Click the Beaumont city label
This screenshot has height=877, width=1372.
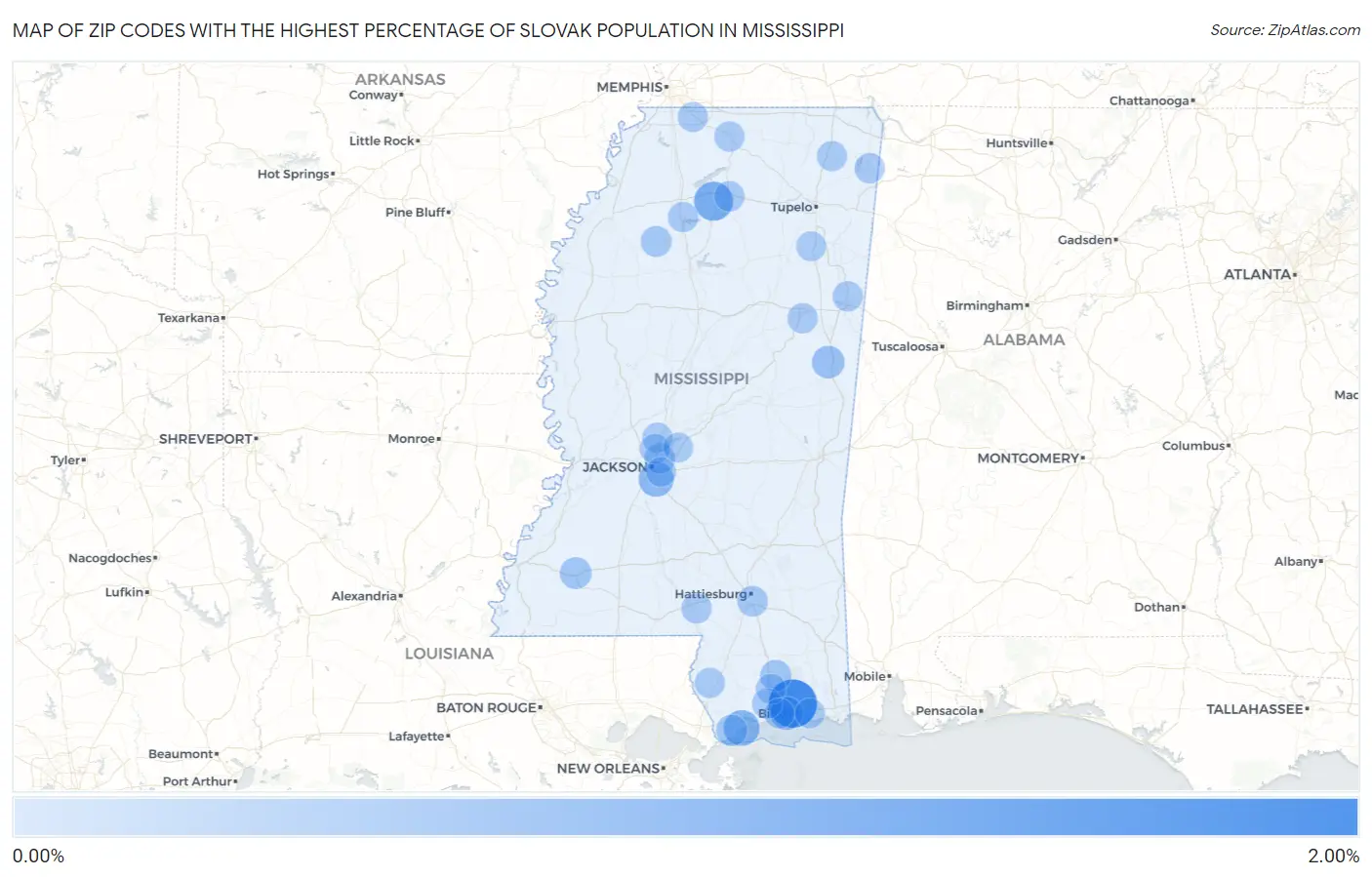[181, 754]
